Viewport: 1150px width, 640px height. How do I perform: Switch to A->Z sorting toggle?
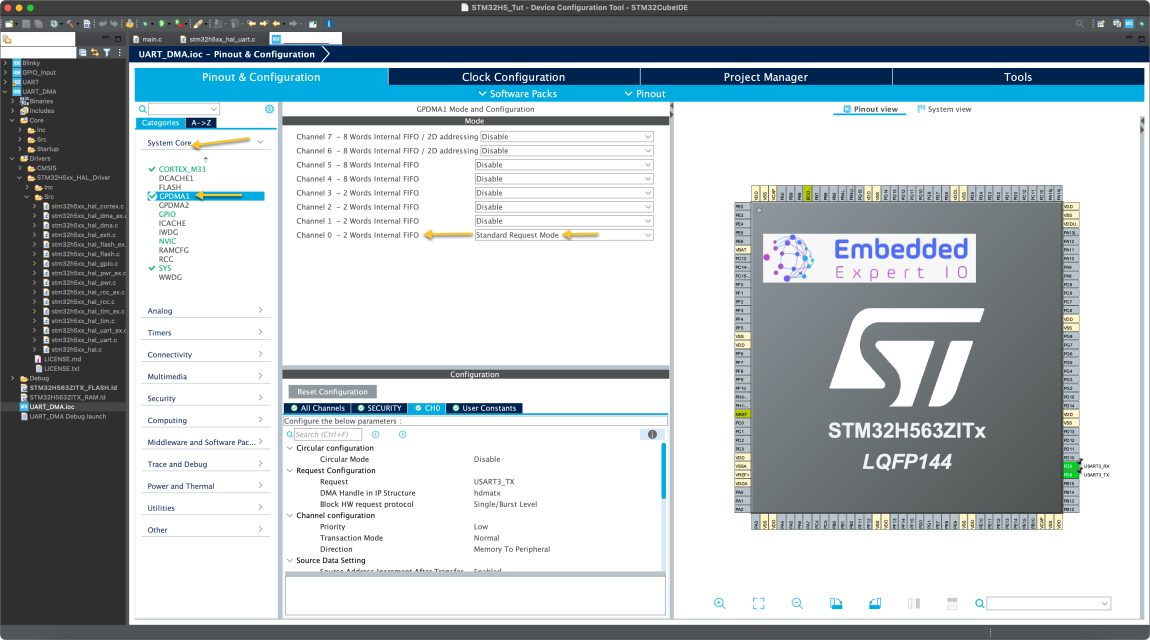(201, 123)
